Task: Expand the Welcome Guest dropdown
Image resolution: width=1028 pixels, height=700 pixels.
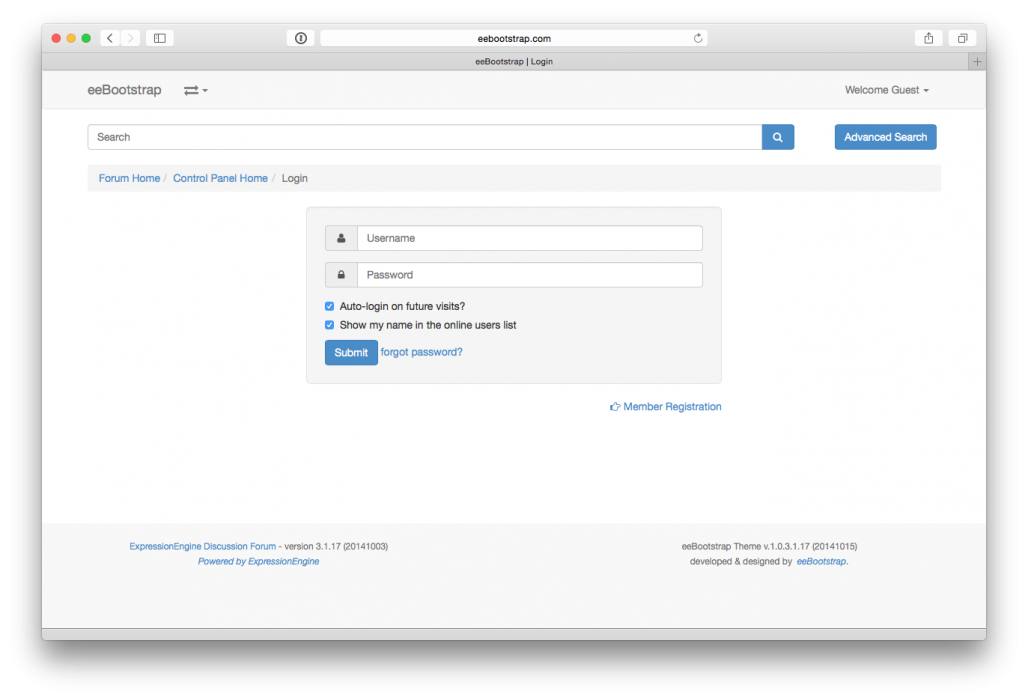Action: [886, 90]
